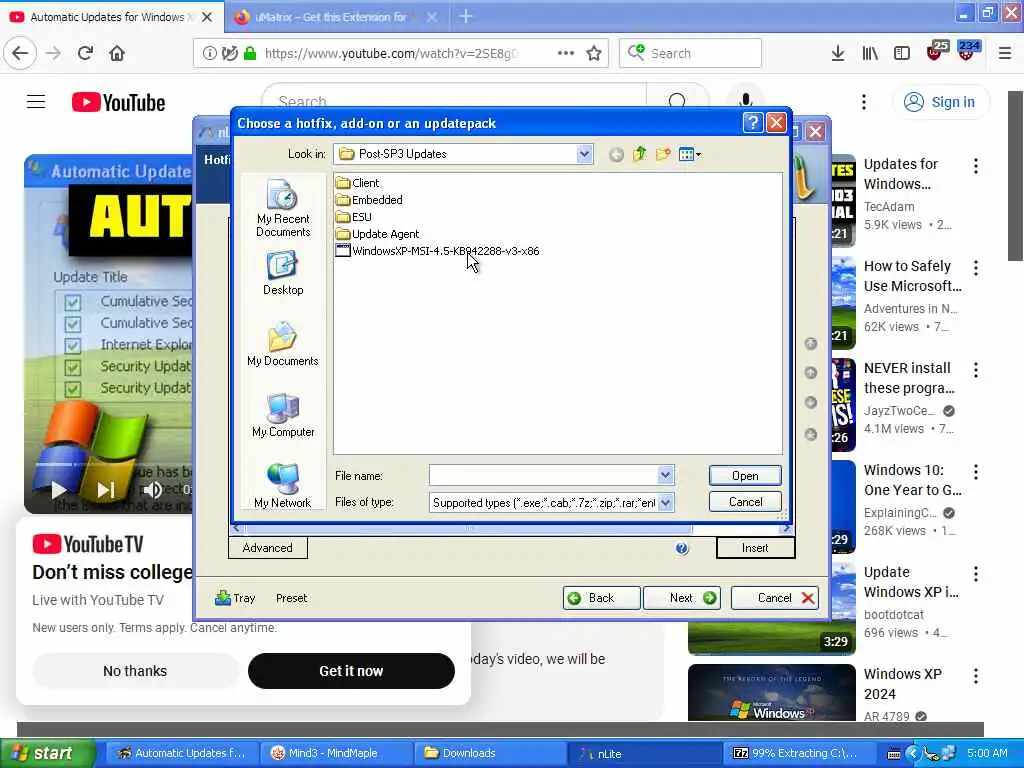Play the YouTube video
The image size is (1024, 768).
click(58, 489)
